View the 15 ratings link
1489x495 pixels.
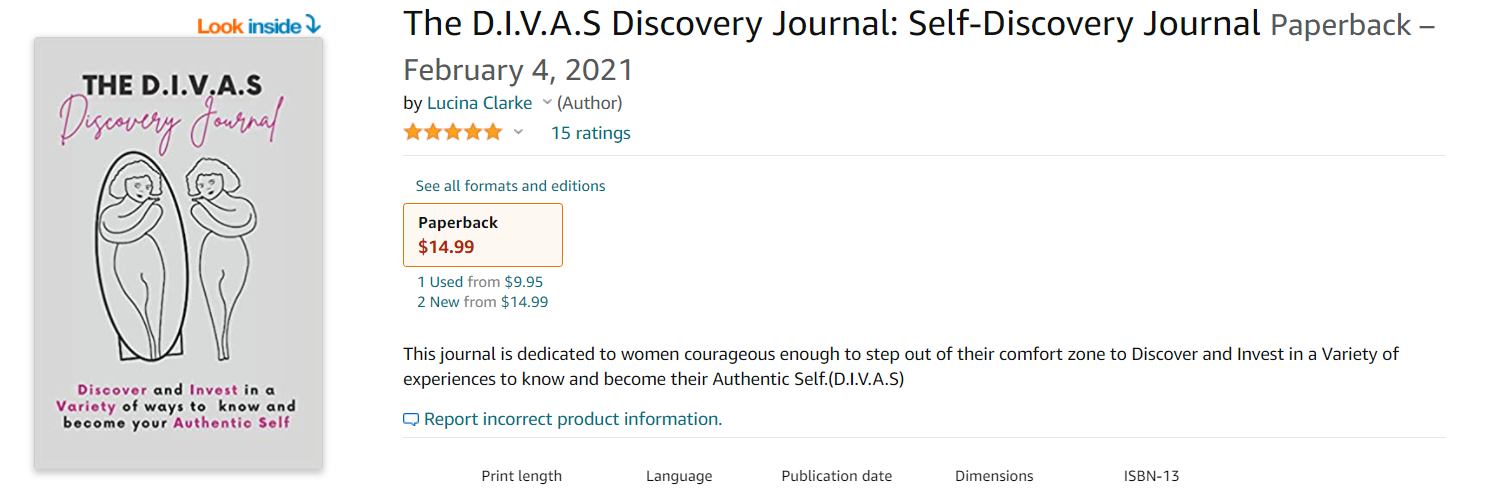[x=590, y=133]
